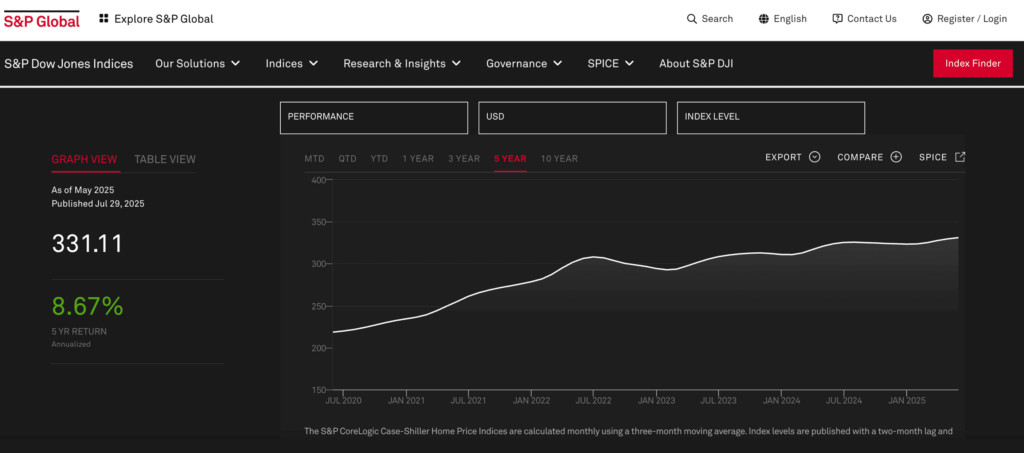1024x453 pixels.
Task: Select the YTD time range
Action: (379, 159)
